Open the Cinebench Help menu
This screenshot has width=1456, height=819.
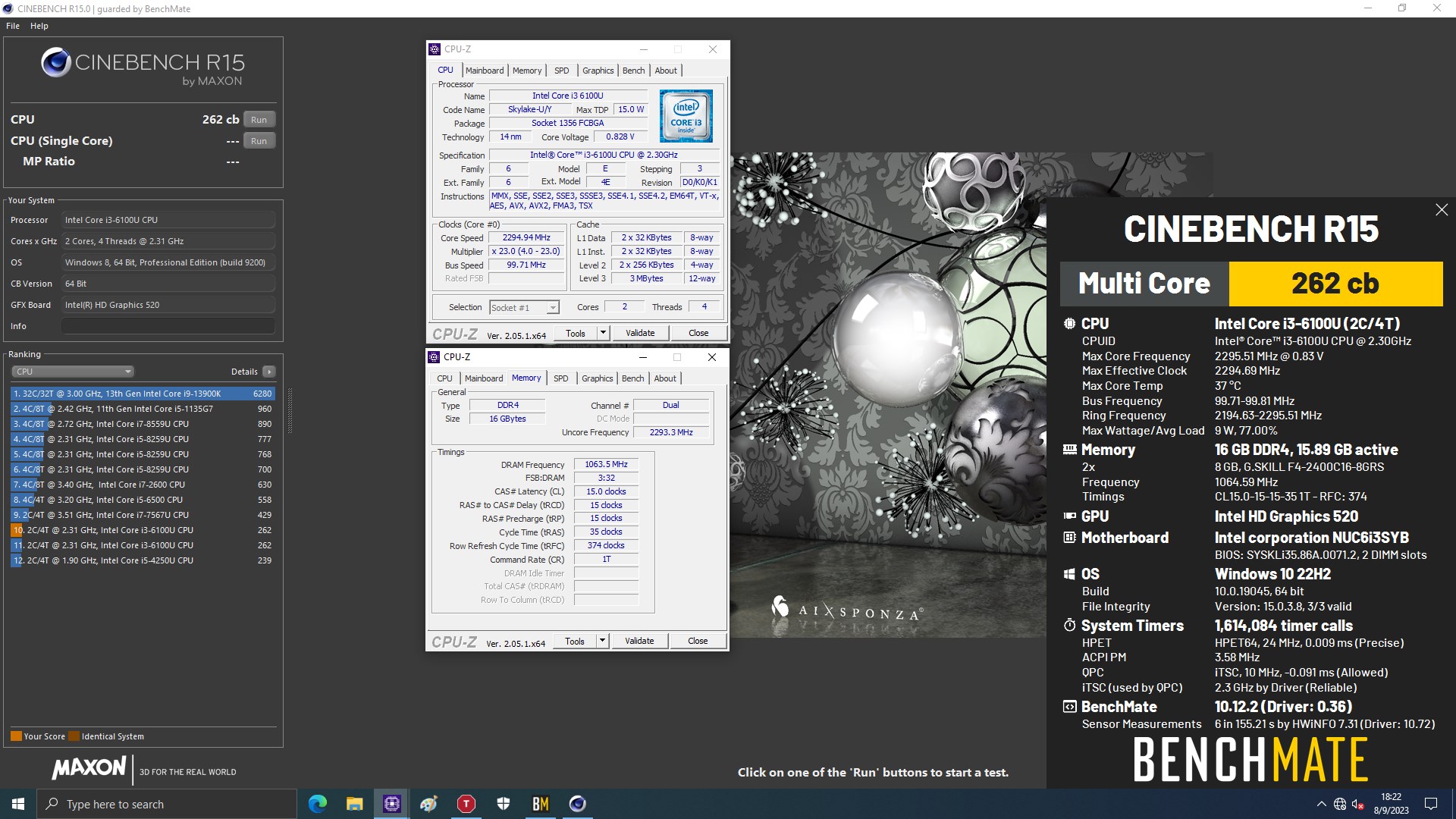tap(39, 26)
